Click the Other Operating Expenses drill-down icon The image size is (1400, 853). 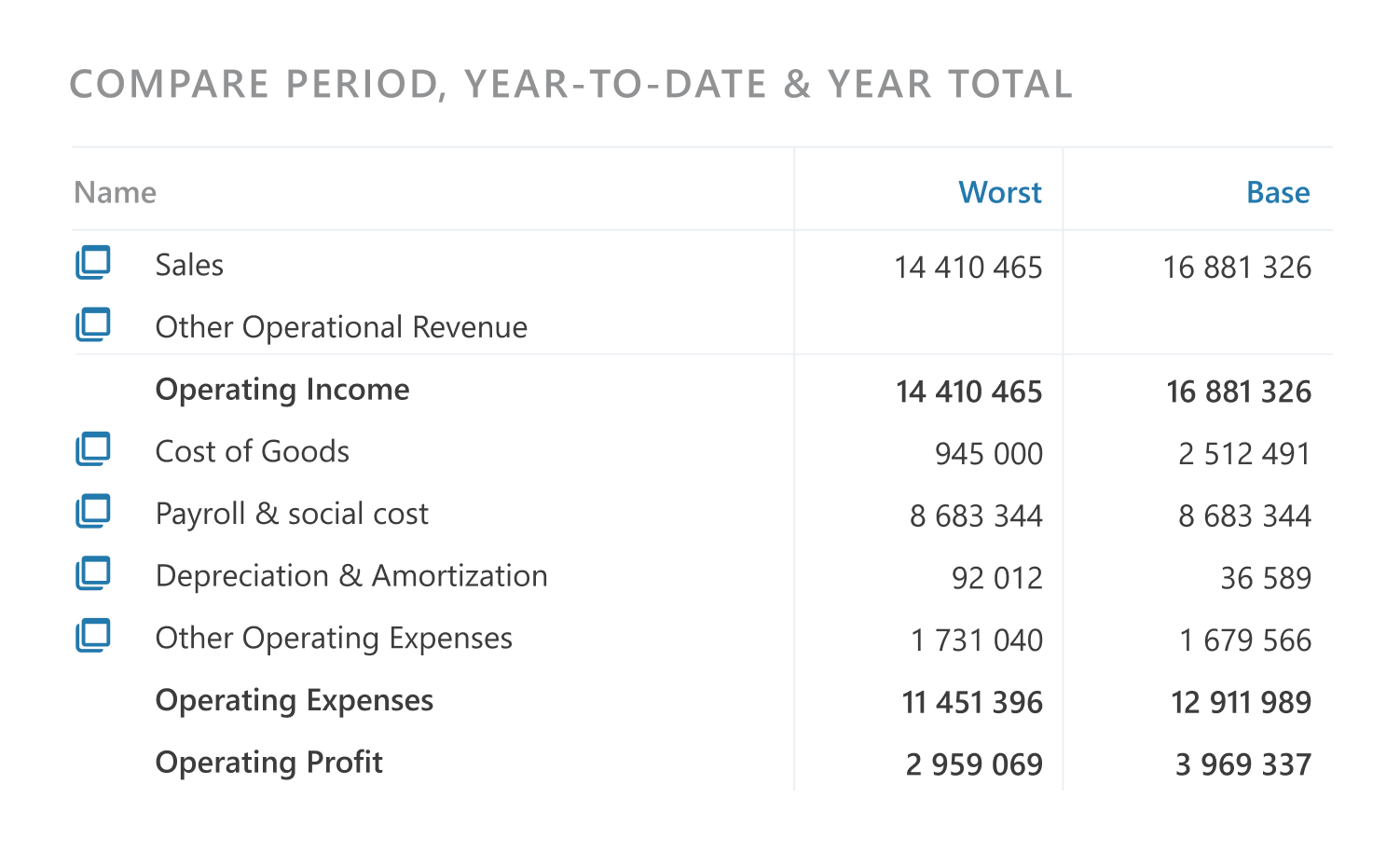tap(93, 636)
